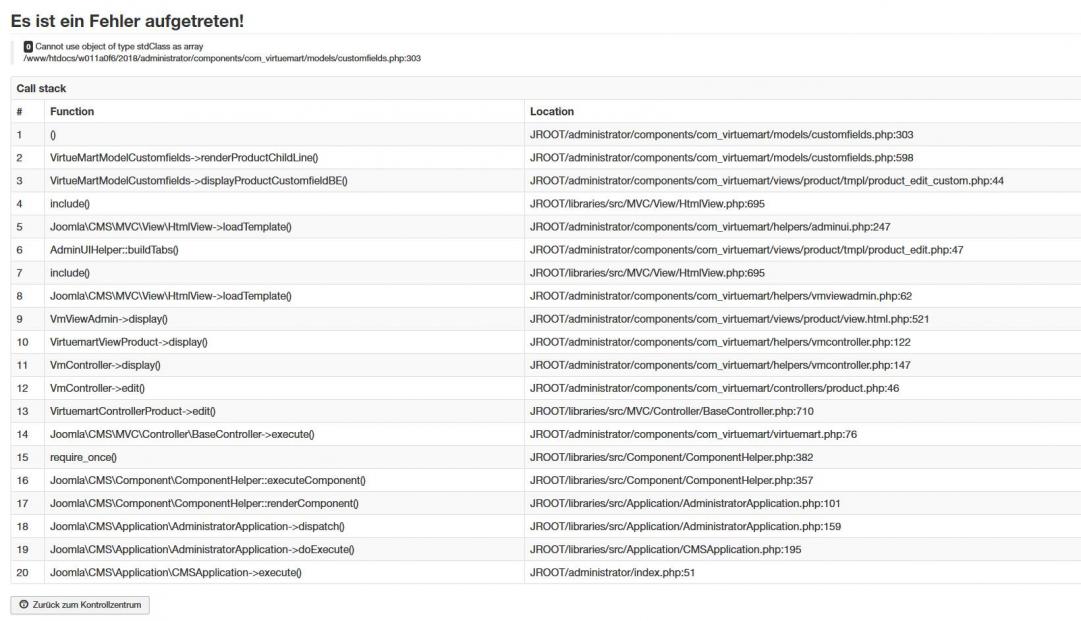
Task: Select the displayProductCustomfieldBE() function entry
Action: point(198,181)
